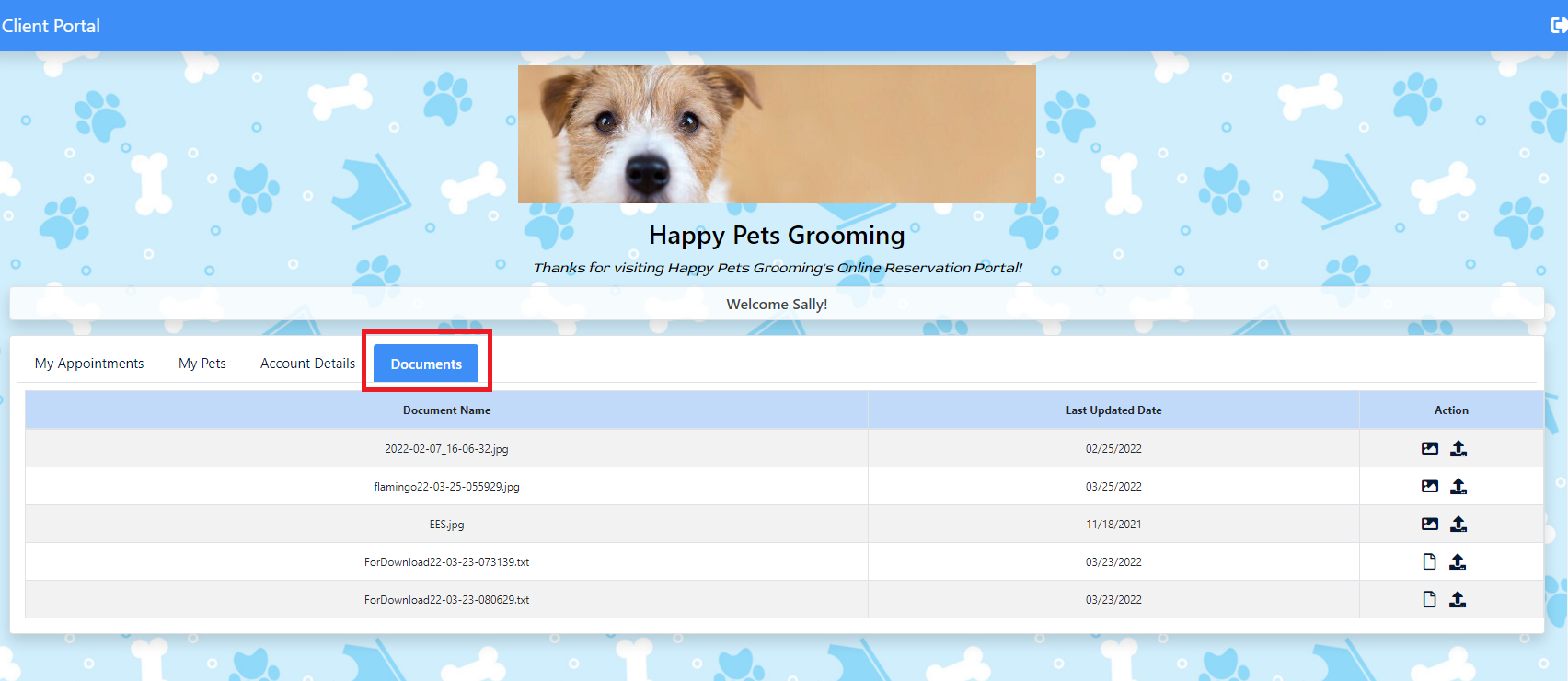1568x681 pixels.
Task: Select document name EES.jpg
Action: [446, 525]
